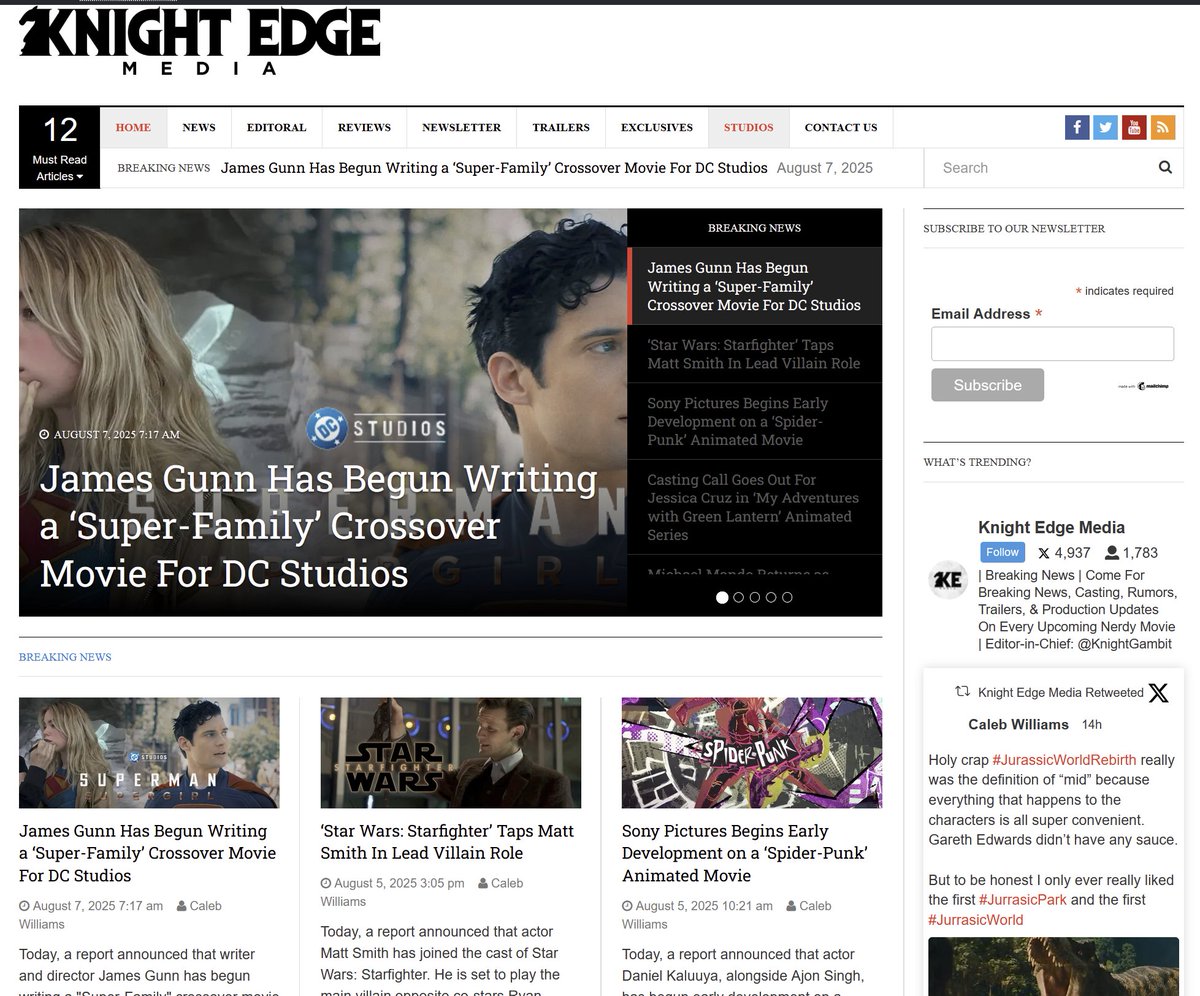Open the Star Wars Starfighter article thumbnail
This screenshot has width=1200, height=996.
[450, 753]
